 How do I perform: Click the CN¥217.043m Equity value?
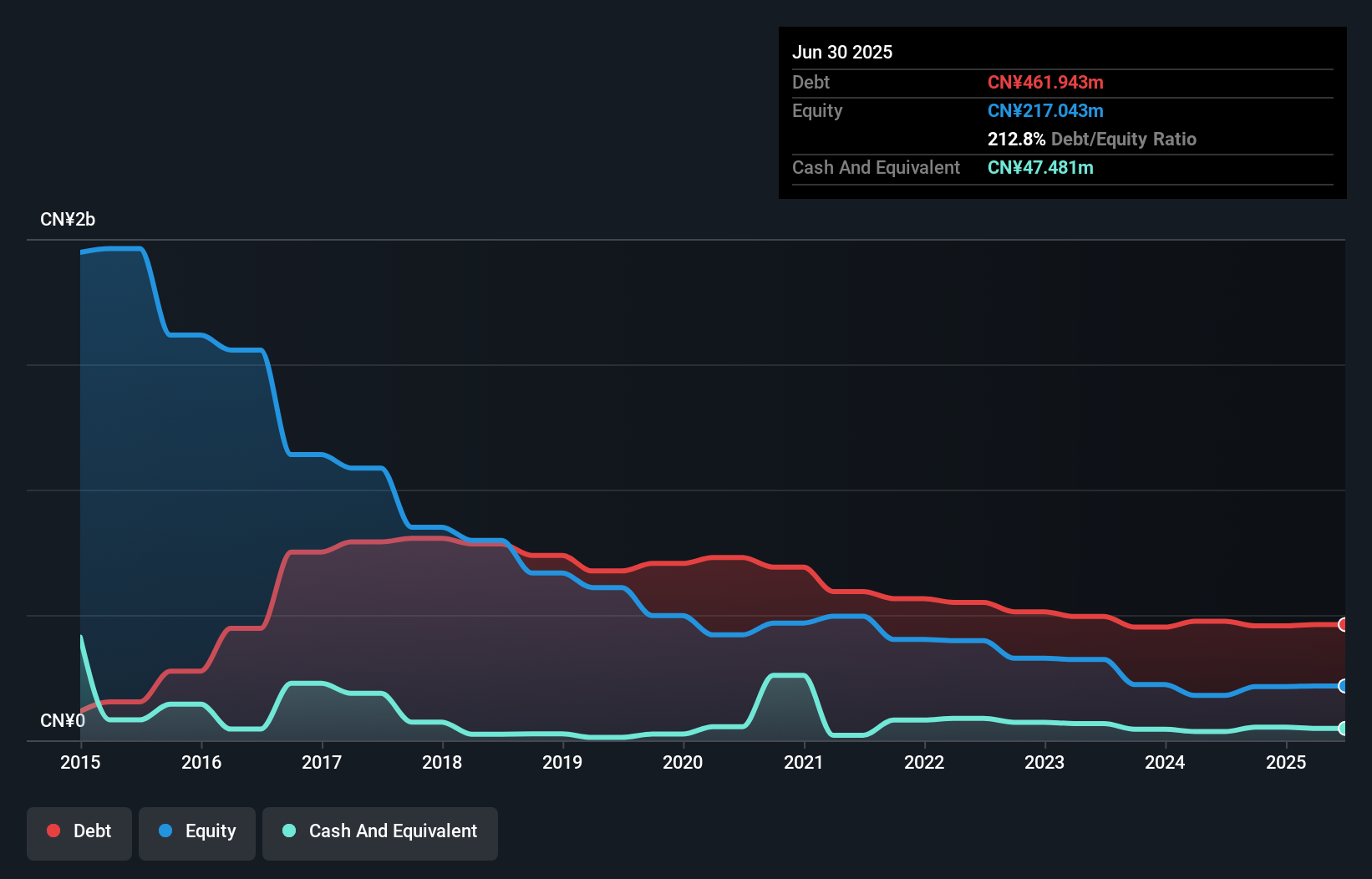1045,110
